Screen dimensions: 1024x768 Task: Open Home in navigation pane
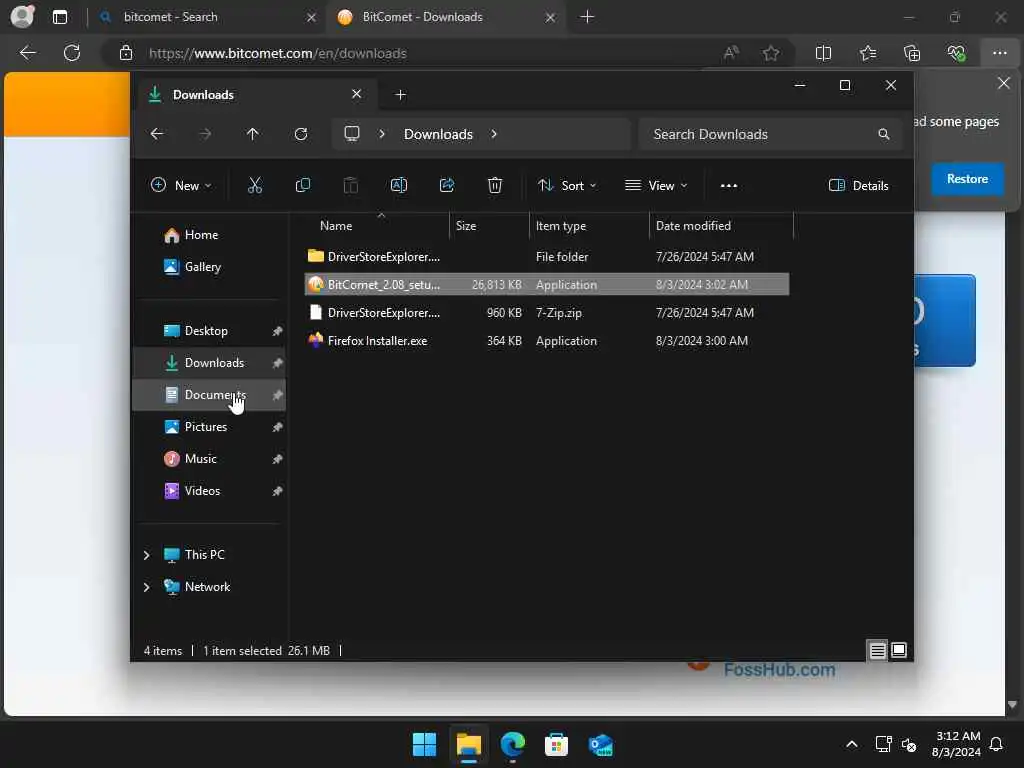coord(209,235)
